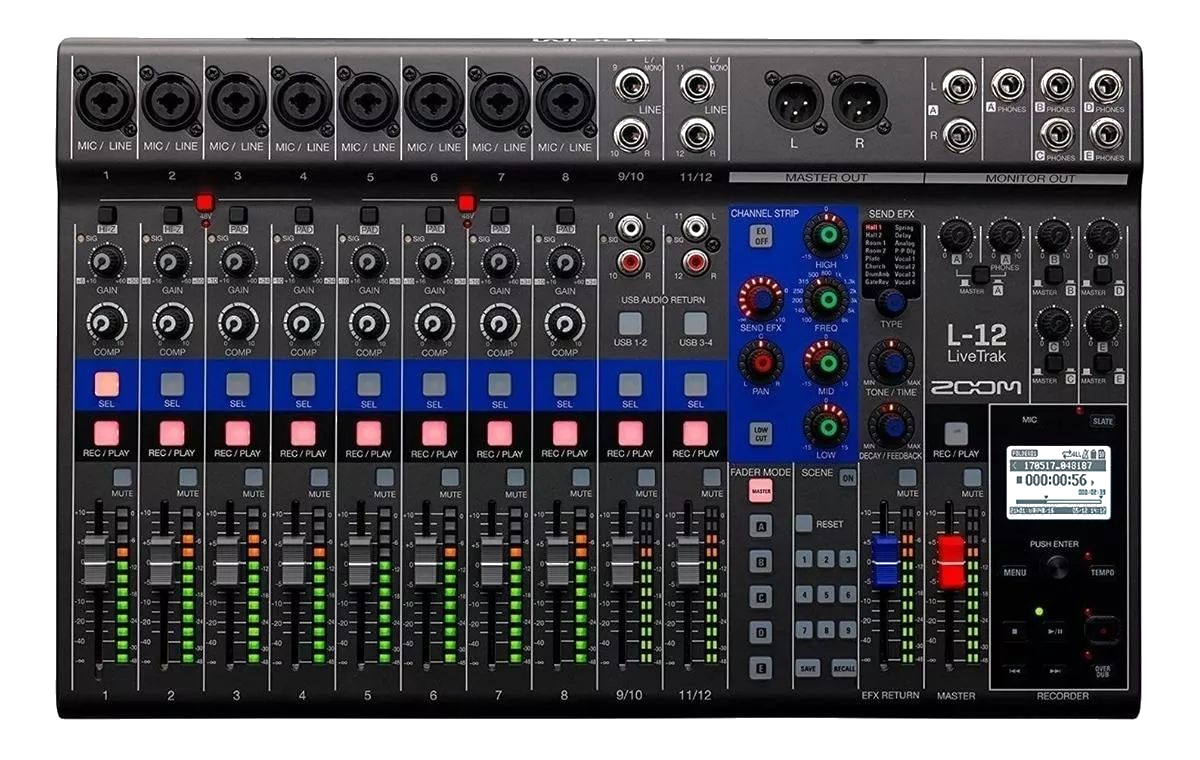Viewport: 1200px width, 760px height.
Task: Click the USB 1-2 audio return button
Action: click(x=630, y=323)
